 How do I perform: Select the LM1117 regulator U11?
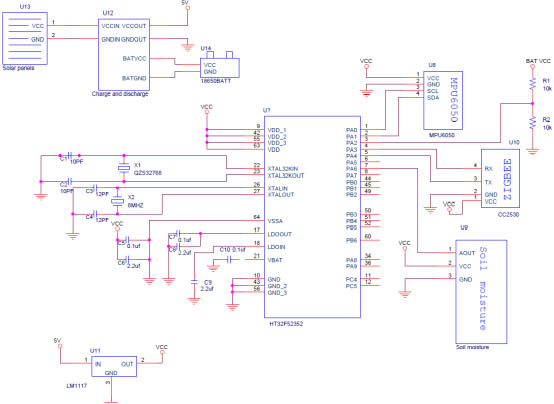pyautogui.click(x=114, y=367)
